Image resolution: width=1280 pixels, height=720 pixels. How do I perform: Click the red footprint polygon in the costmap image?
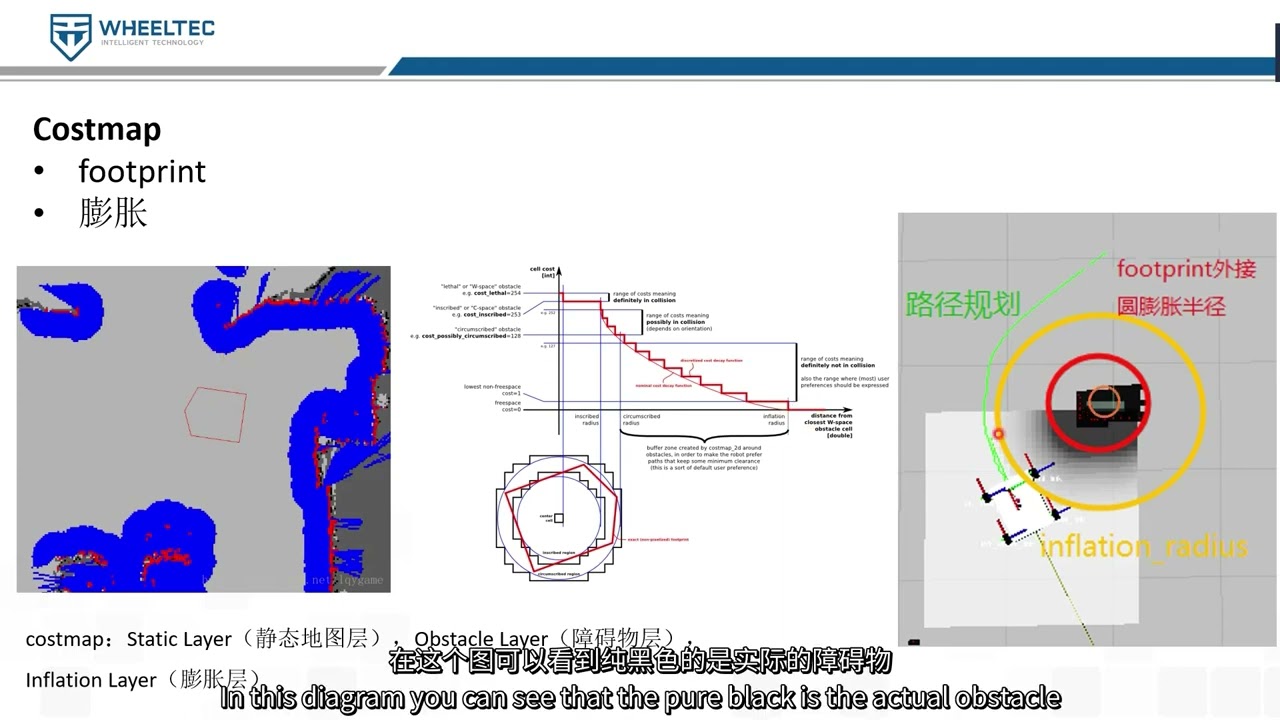(216, 414)
